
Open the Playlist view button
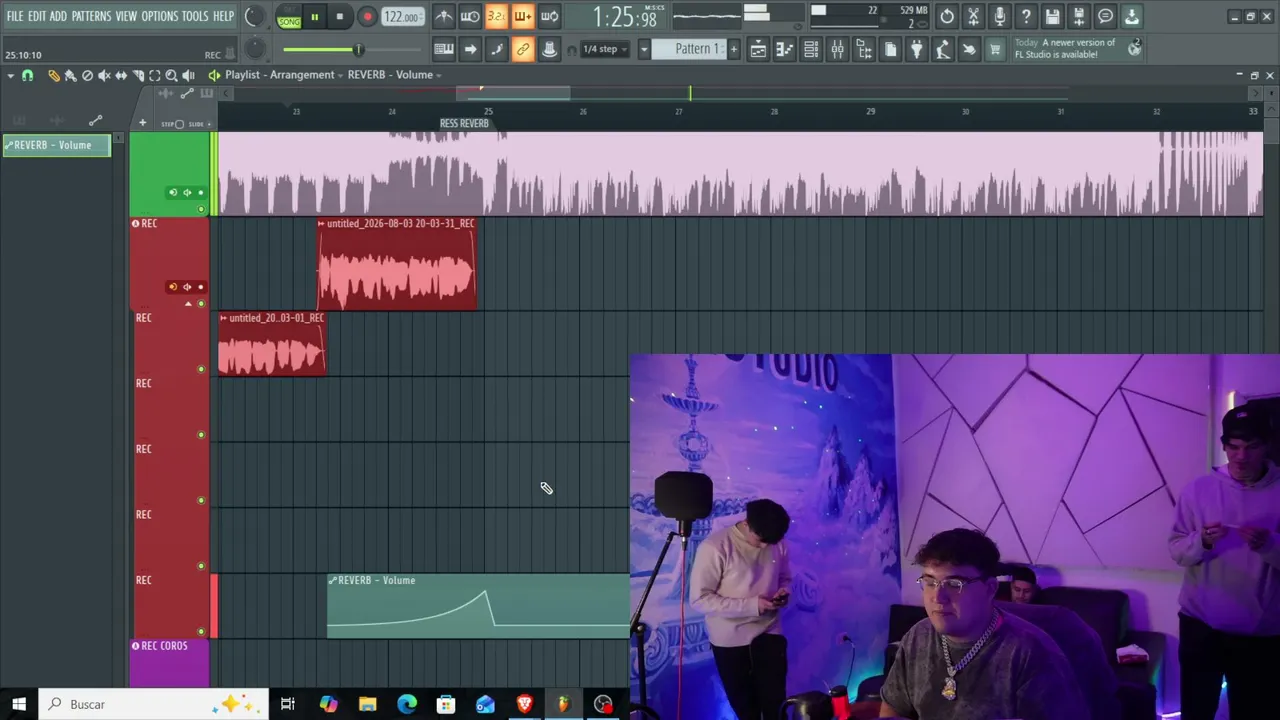(758, 49)
